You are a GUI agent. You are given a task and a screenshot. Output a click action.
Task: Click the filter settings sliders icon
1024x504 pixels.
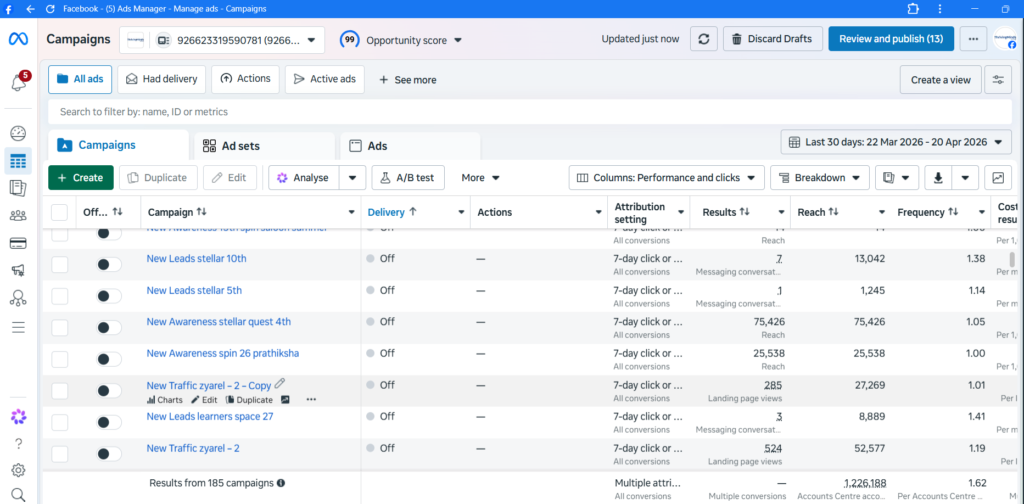point(997,80)
